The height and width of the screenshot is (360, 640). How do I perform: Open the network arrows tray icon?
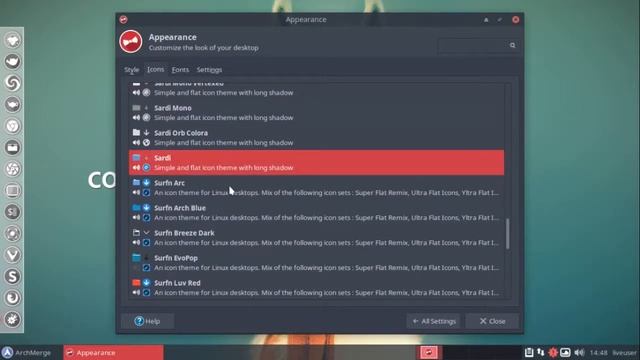tap(540, 352)
